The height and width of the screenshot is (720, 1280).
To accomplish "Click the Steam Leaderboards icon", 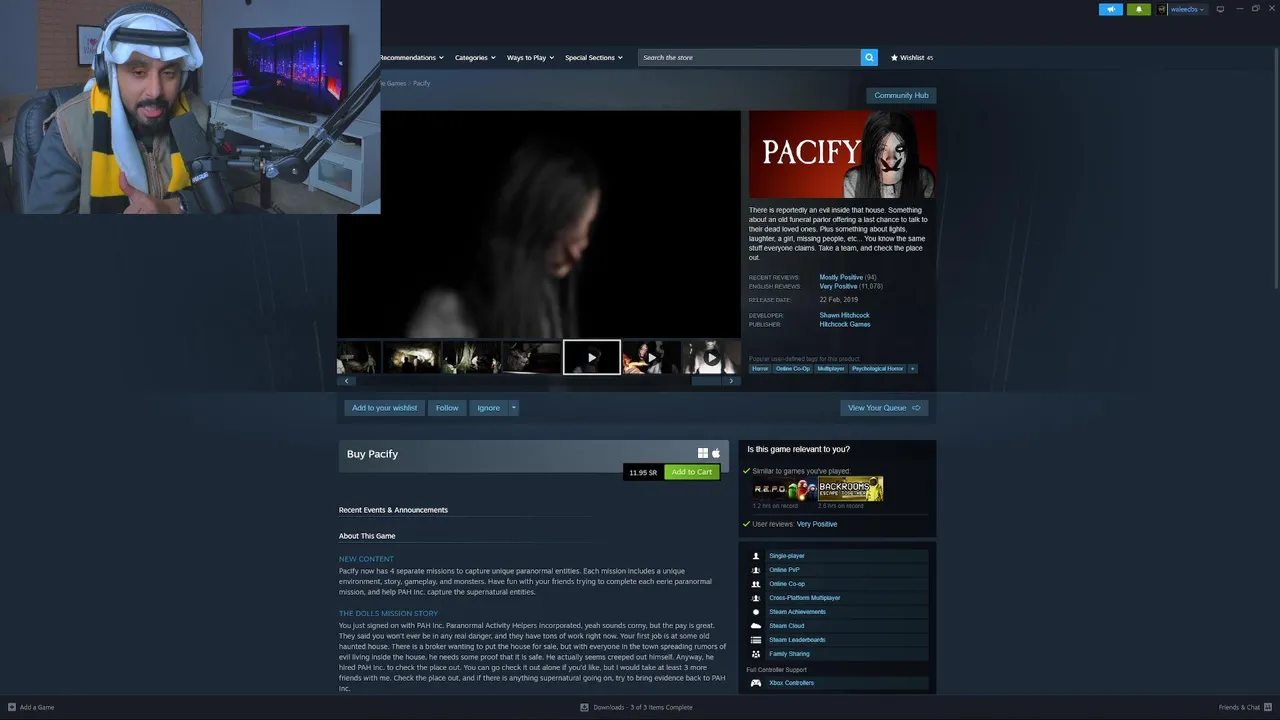I will (756, 640).
